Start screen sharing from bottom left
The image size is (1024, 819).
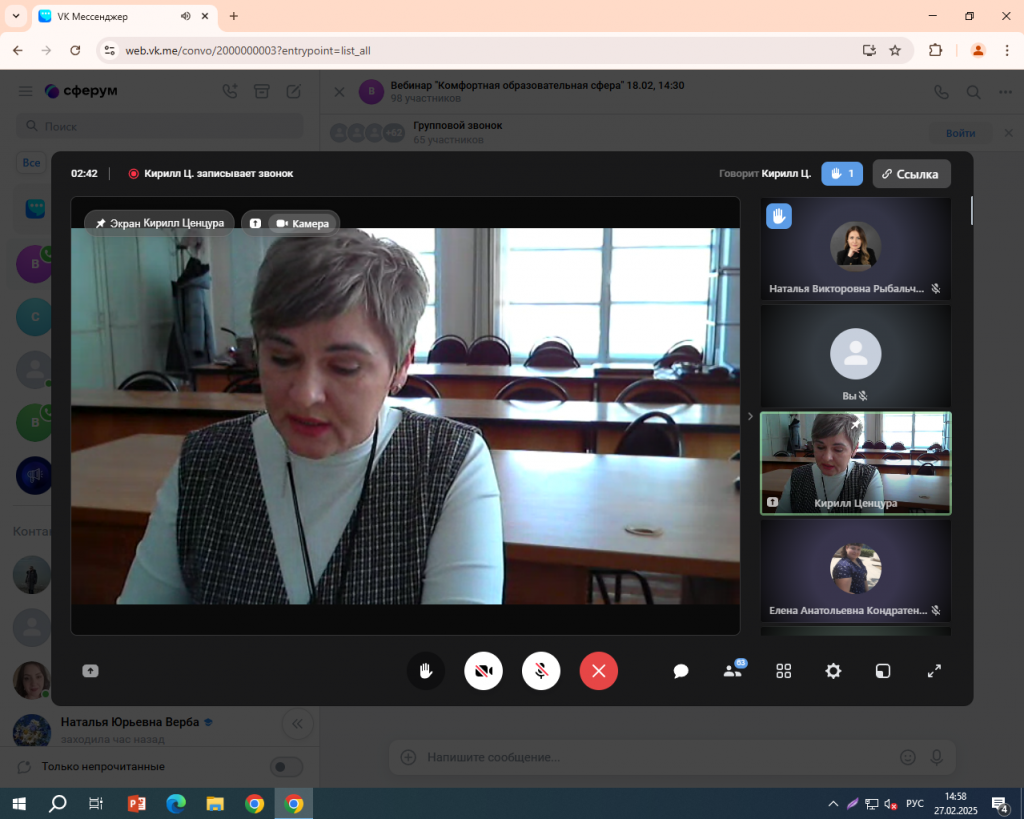click(x=91, y=671)
